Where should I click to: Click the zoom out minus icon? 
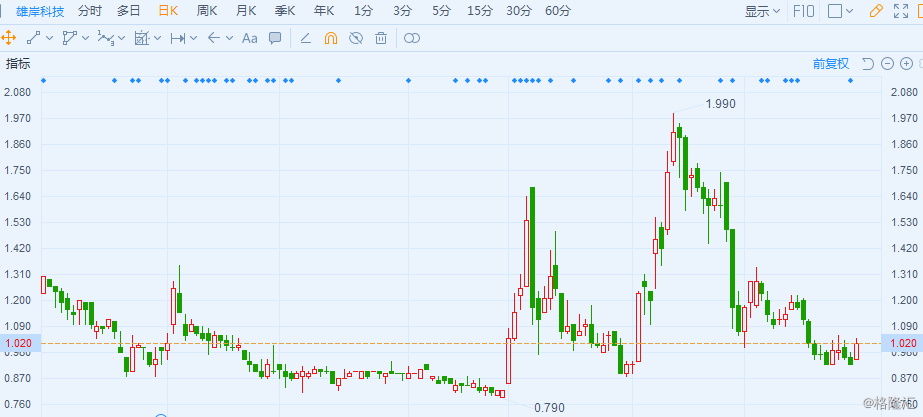[x=887, y=64]
